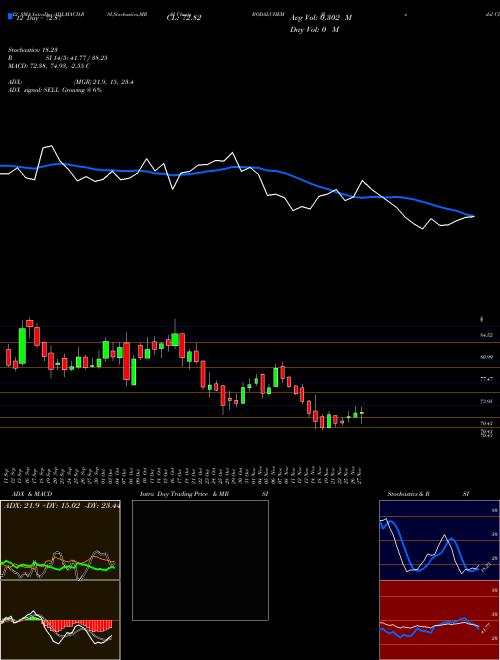Open the MACD histogram mini chart
Screen dimensions: 500x660
coord(60,620)
